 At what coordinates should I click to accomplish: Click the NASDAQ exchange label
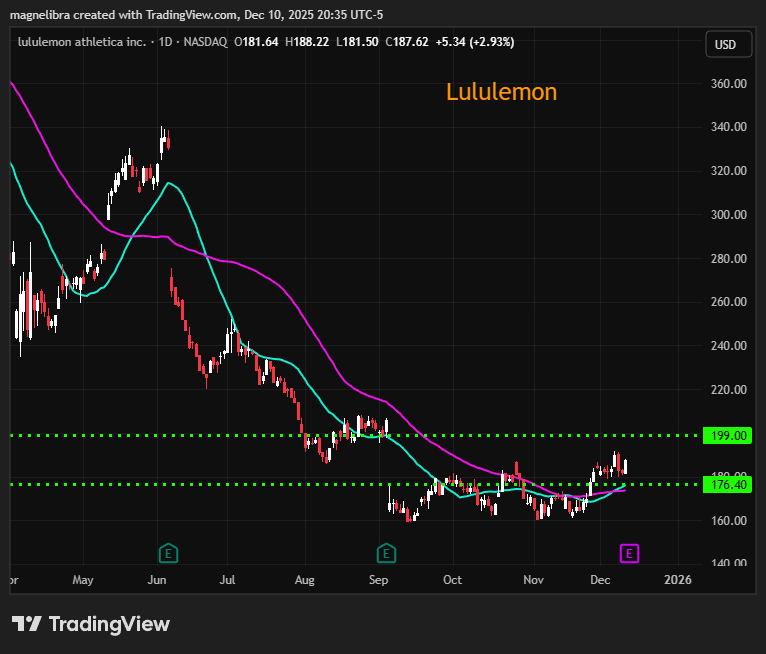[x=205, y=42]
